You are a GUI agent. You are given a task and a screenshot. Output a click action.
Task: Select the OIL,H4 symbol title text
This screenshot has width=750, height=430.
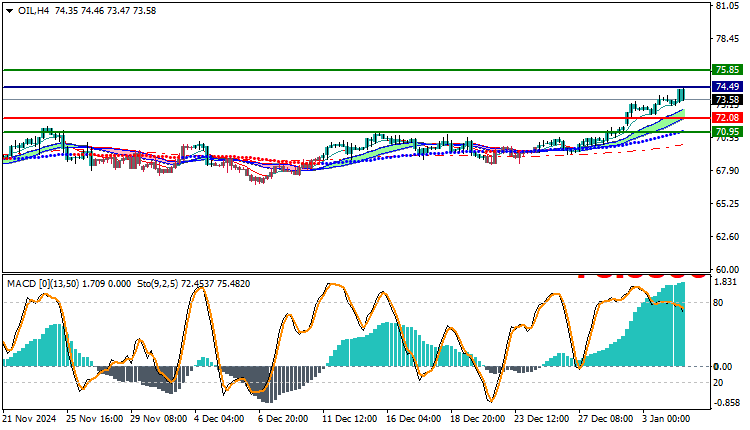tap(33, 11)
